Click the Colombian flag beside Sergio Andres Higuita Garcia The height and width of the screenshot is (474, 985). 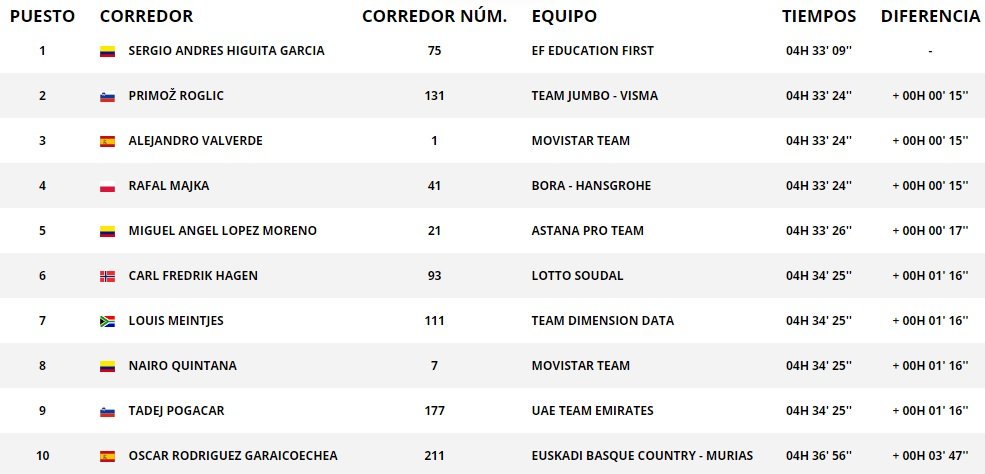107,51
